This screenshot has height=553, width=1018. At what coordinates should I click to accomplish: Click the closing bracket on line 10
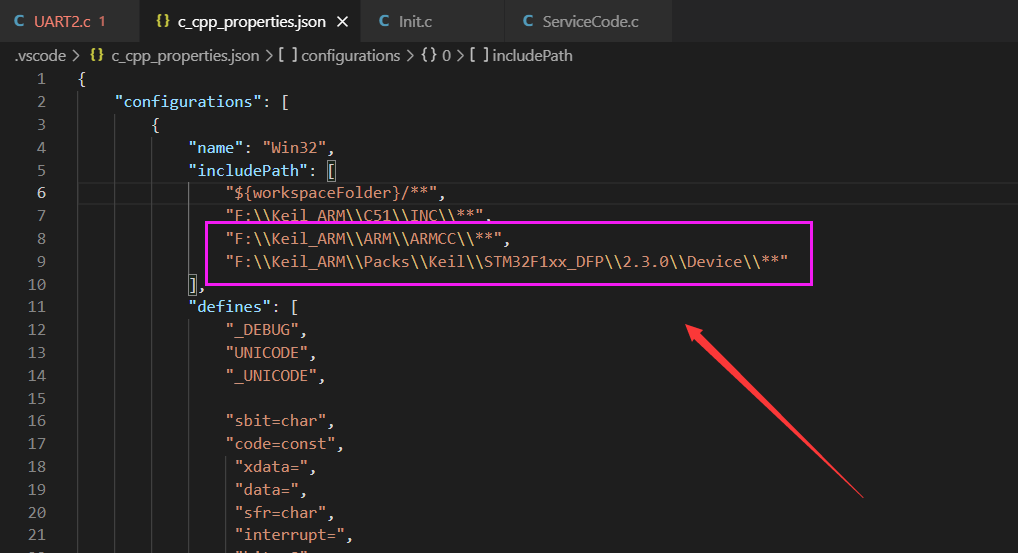[193, 284]
